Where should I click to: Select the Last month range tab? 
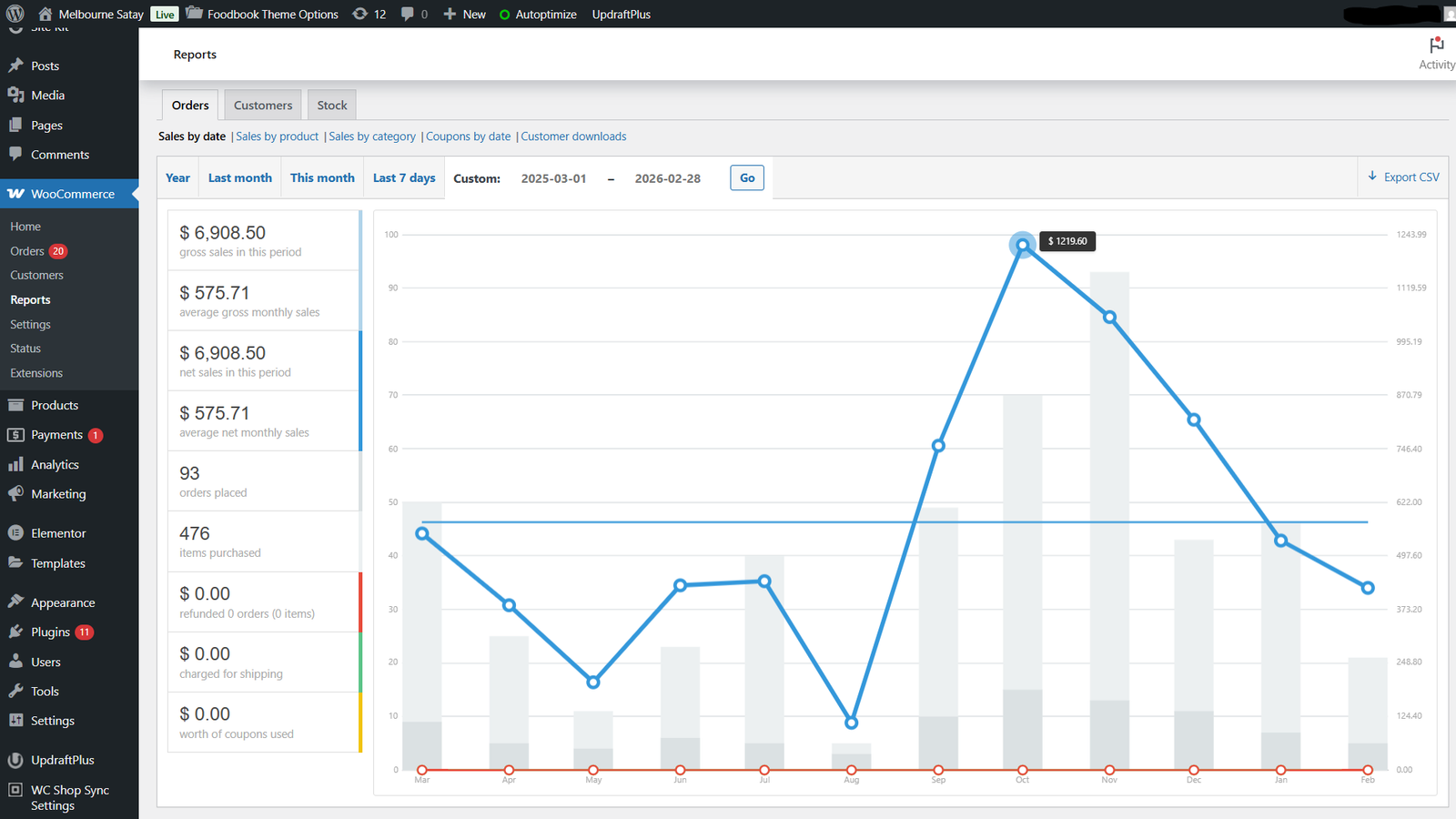pyautogui.click(x=240, y=177)
